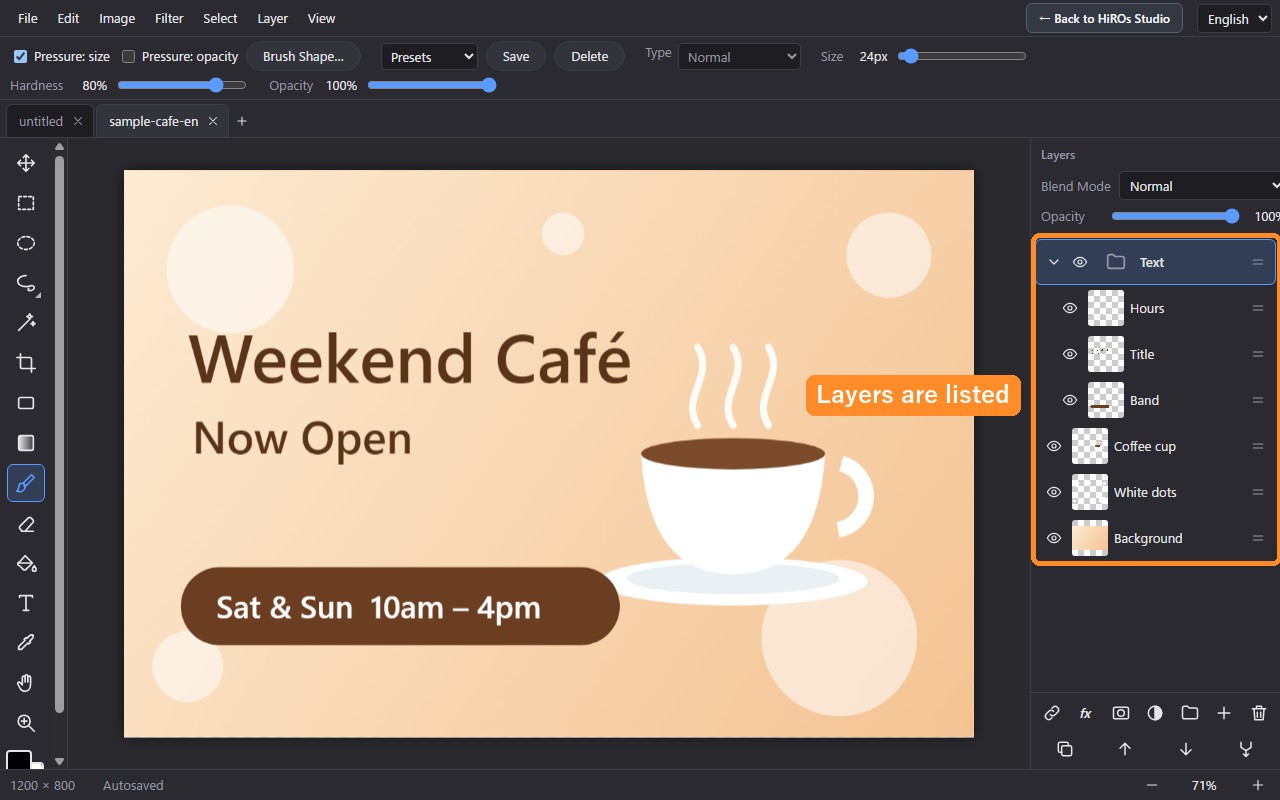Screen dimensions: 1280x800
Task: Enable Pressure: opacity checkbox
Action: coord(128,57)
